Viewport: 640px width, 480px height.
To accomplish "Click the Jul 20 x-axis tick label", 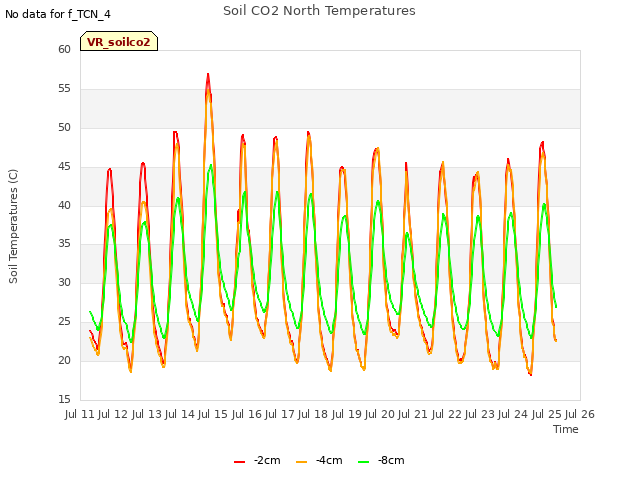I will click(x=380, y=414).
